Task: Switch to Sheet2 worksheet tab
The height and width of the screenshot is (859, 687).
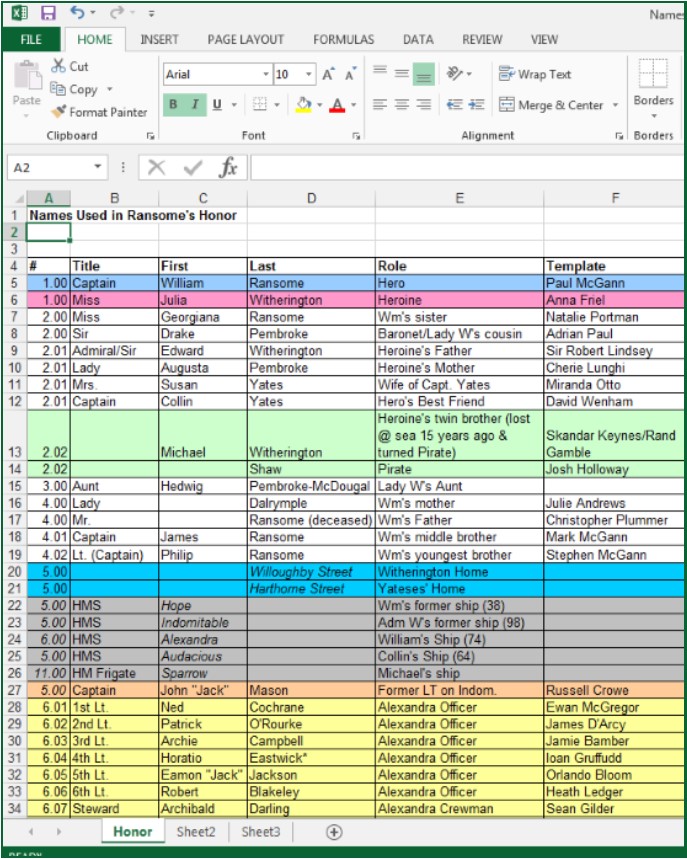Action: pyautogui.click(x=197, y=832)
